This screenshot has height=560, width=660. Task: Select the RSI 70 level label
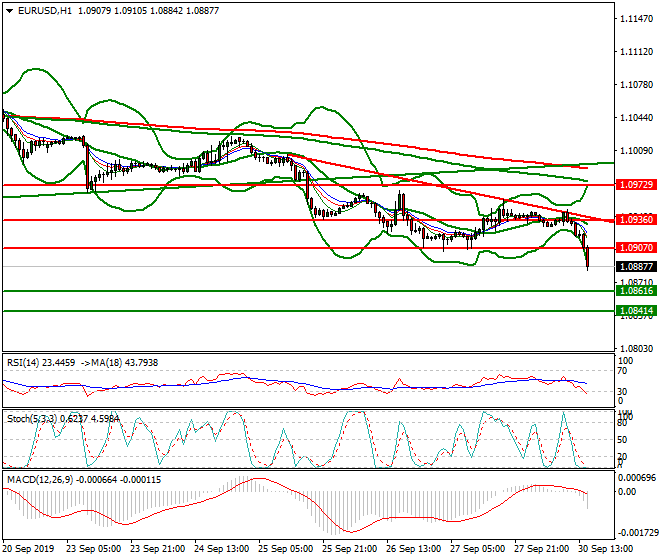click(x=622, y=371)
